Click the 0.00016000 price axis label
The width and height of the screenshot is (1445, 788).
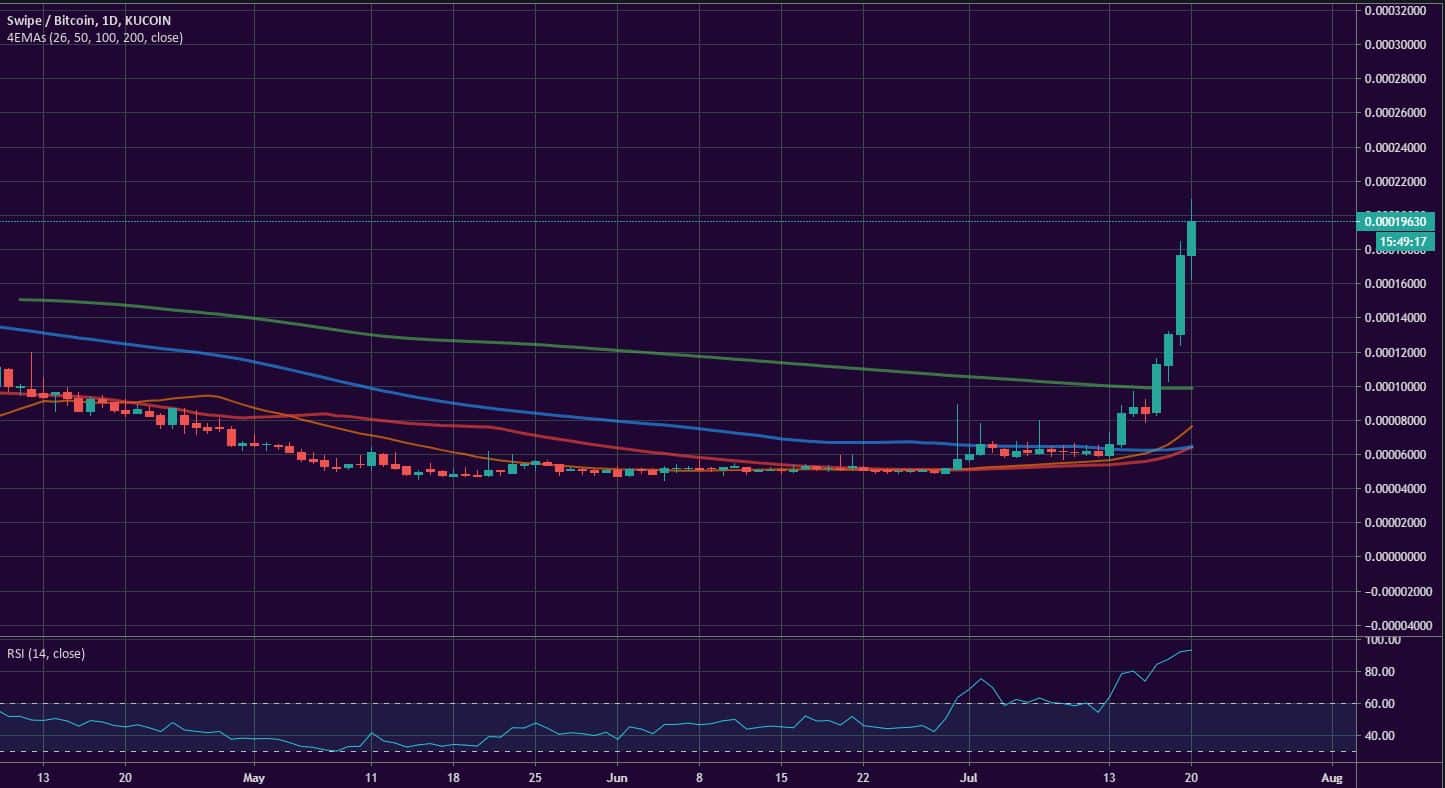click(1396, 284)
